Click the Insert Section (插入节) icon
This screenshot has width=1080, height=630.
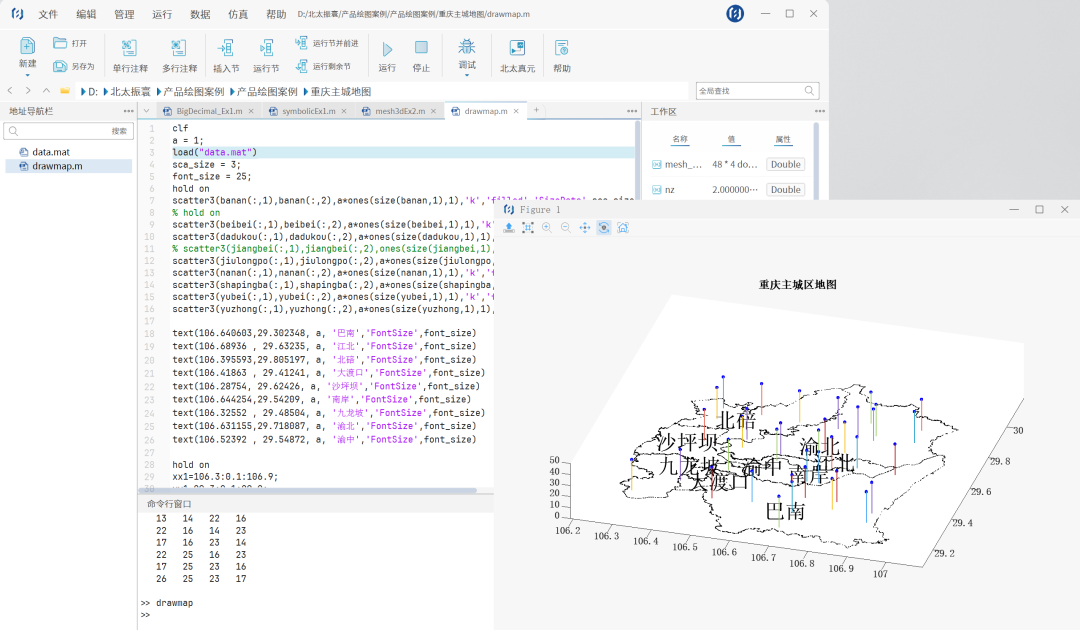226,48
